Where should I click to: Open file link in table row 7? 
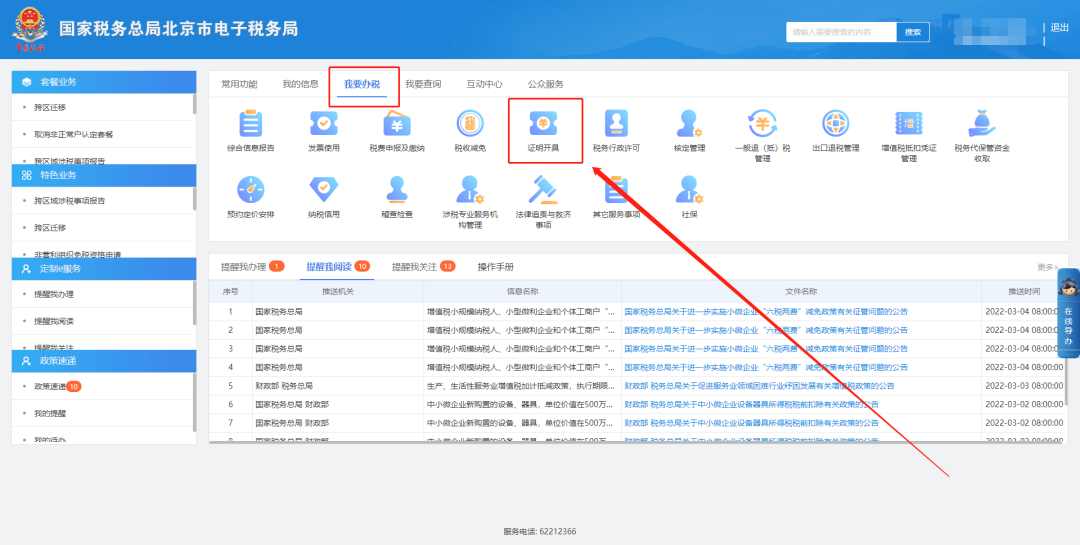pos(751,423)
